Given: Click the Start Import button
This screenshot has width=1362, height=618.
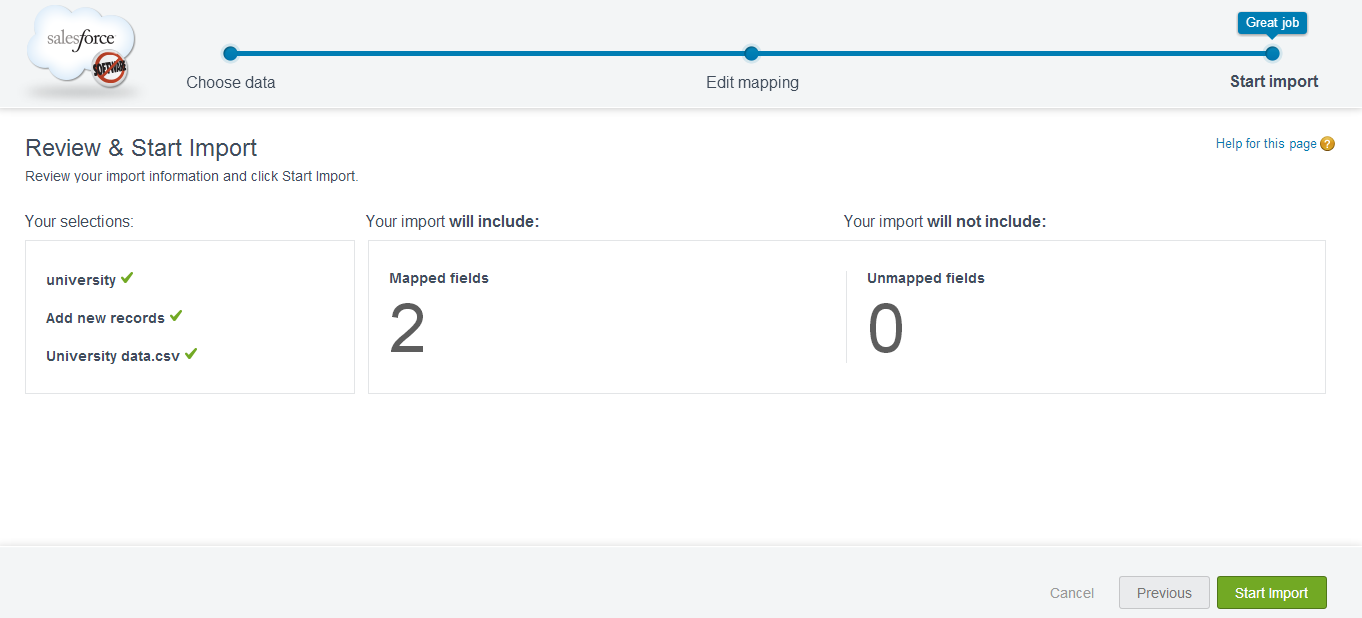Looking at the screenshot, I should pyautogui.click(x=1272, y=593).
